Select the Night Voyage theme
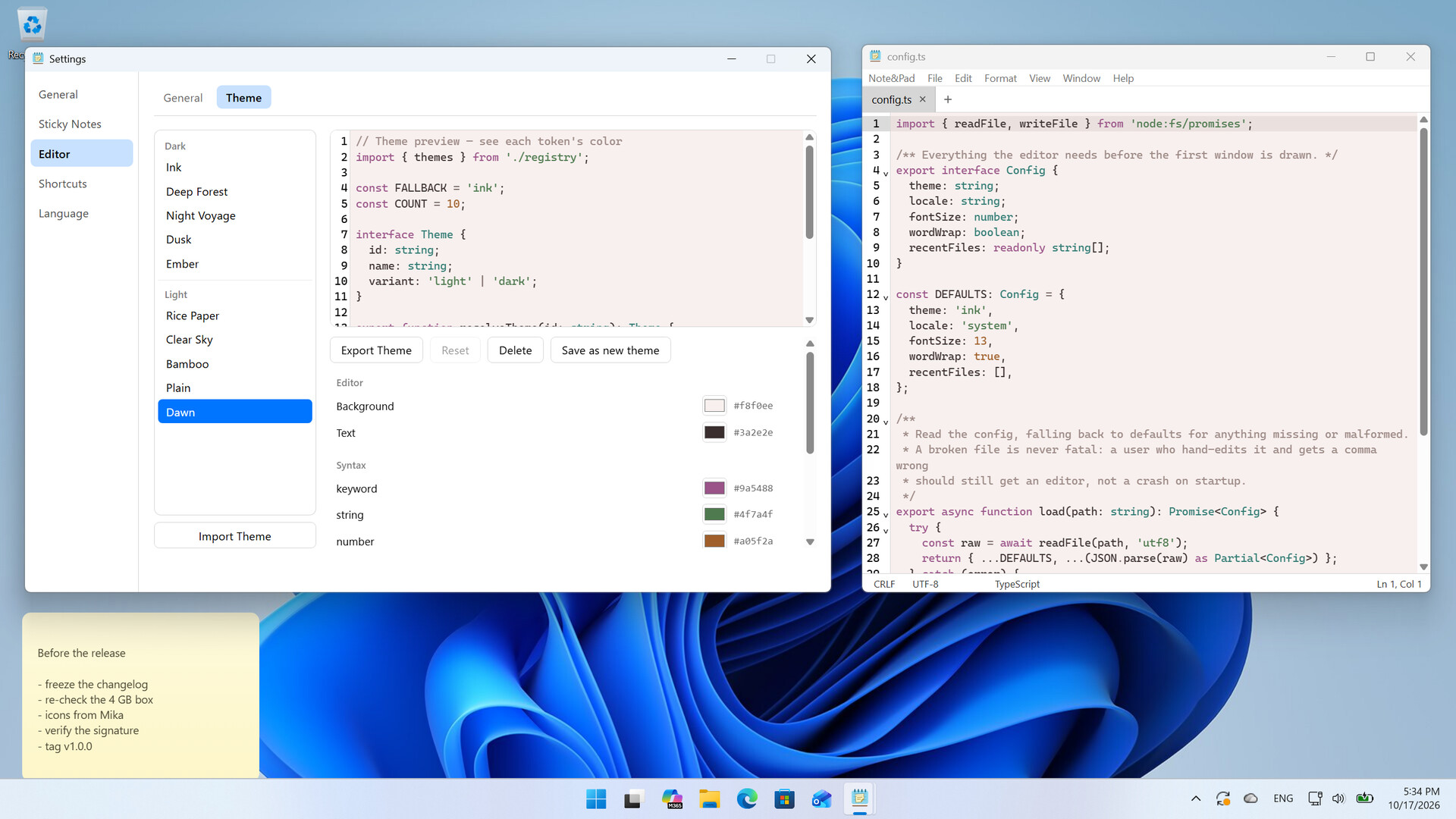This screenshot has width=1456, height=819. tap(235, 216)
